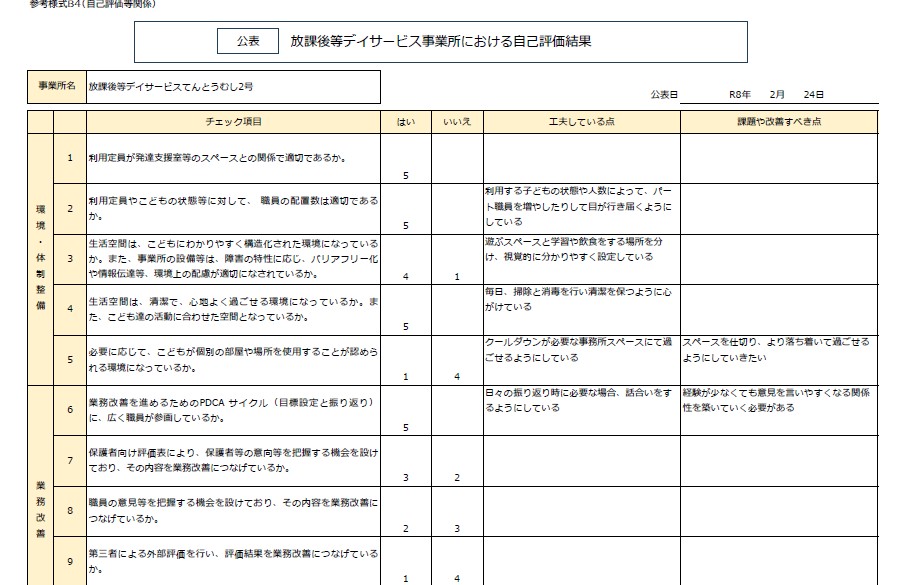Select the row 1 question about 利用定員 and space
908x585 pixels.
(233, 158)
